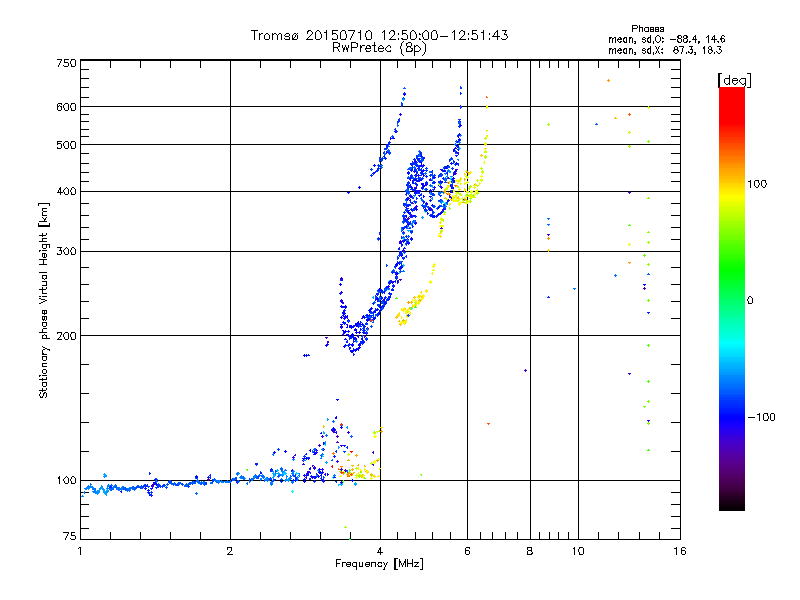
Task: Click the "Phases" heading text
Action: (x=647, y=29)
